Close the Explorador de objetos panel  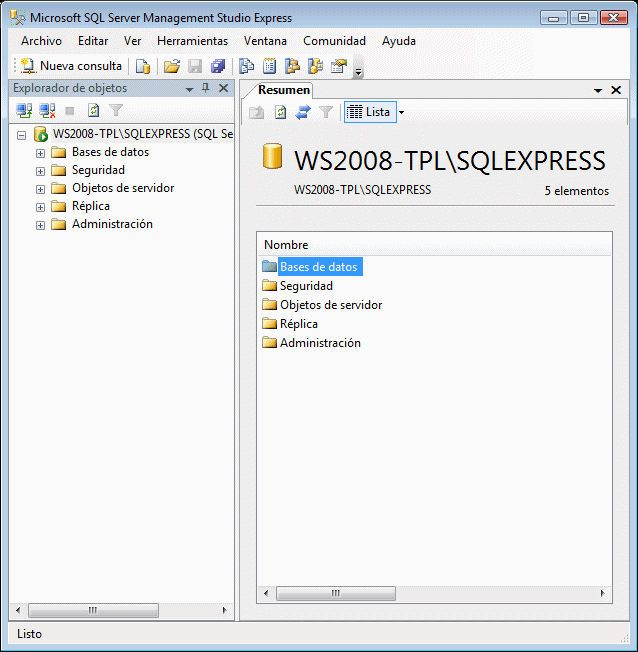point(223,88)
